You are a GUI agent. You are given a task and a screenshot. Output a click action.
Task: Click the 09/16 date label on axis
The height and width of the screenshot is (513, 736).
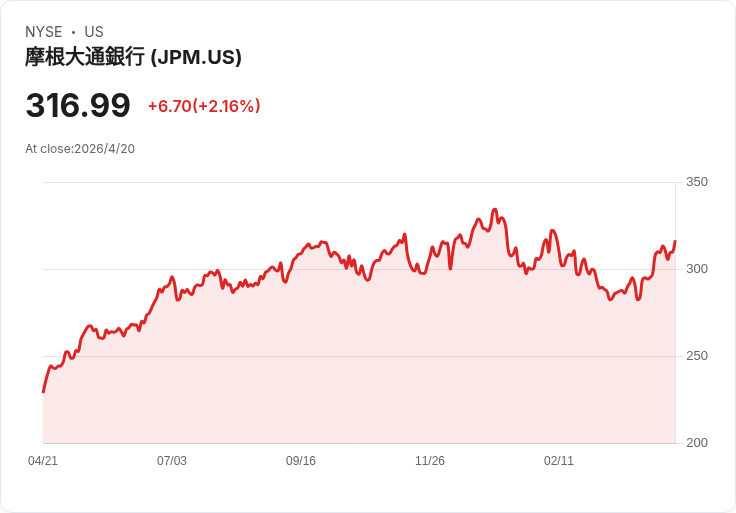(x=301, y=461)
